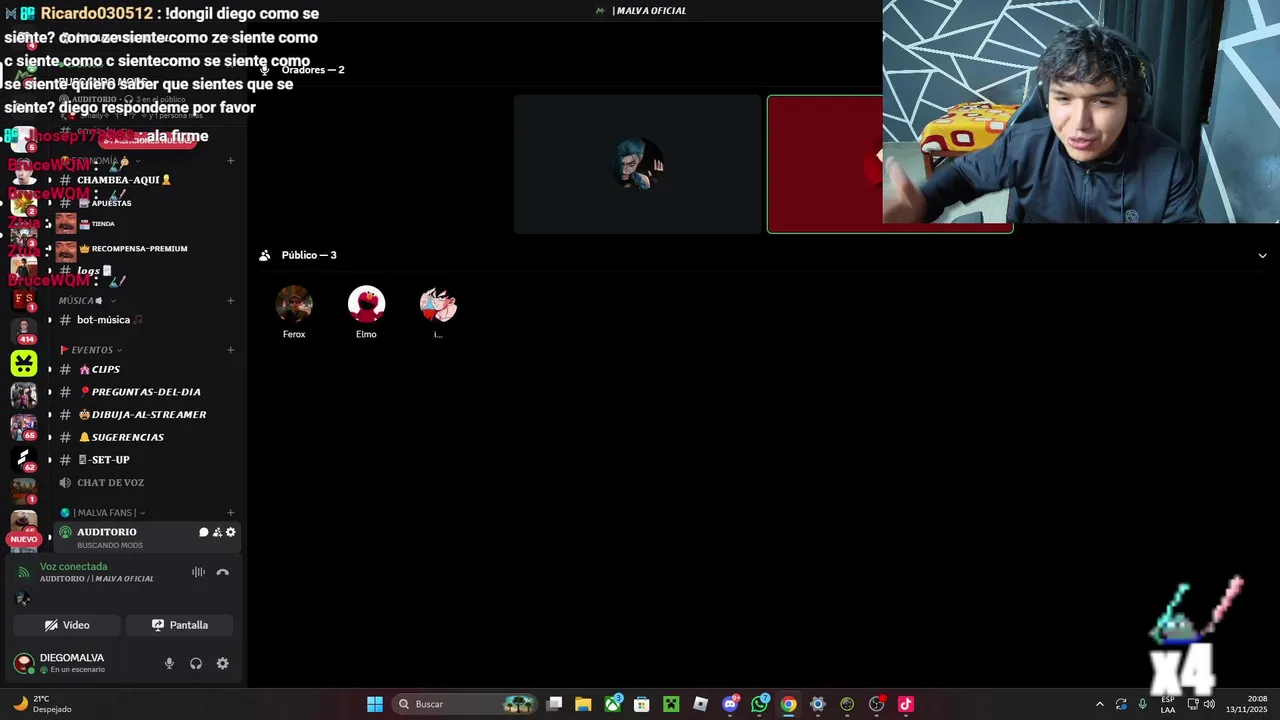Screen dimensions: 1280x720
Task: Jump to unread with the NUEVO badge
Action: [24, 539]
